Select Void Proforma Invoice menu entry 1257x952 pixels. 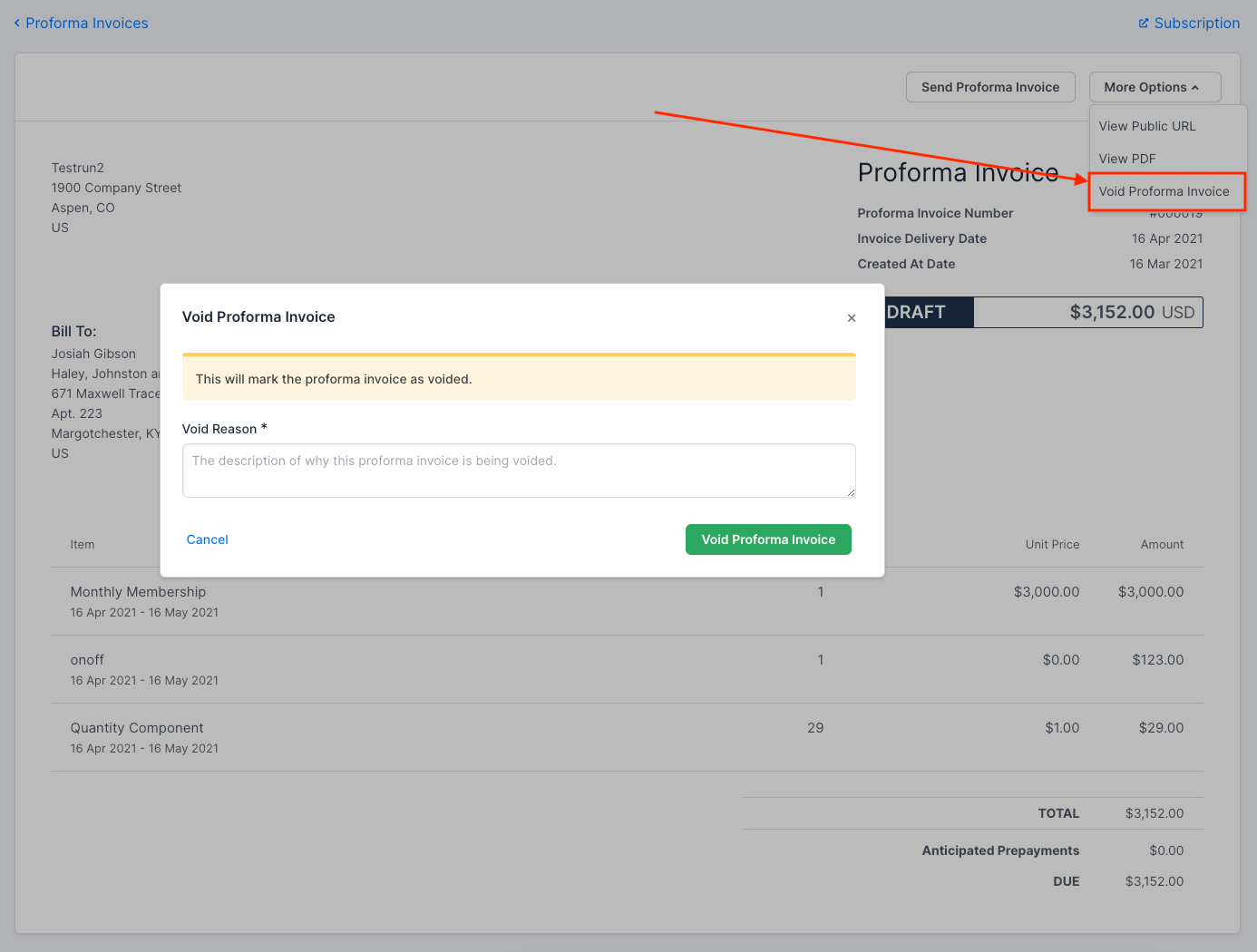point(1164,191)
